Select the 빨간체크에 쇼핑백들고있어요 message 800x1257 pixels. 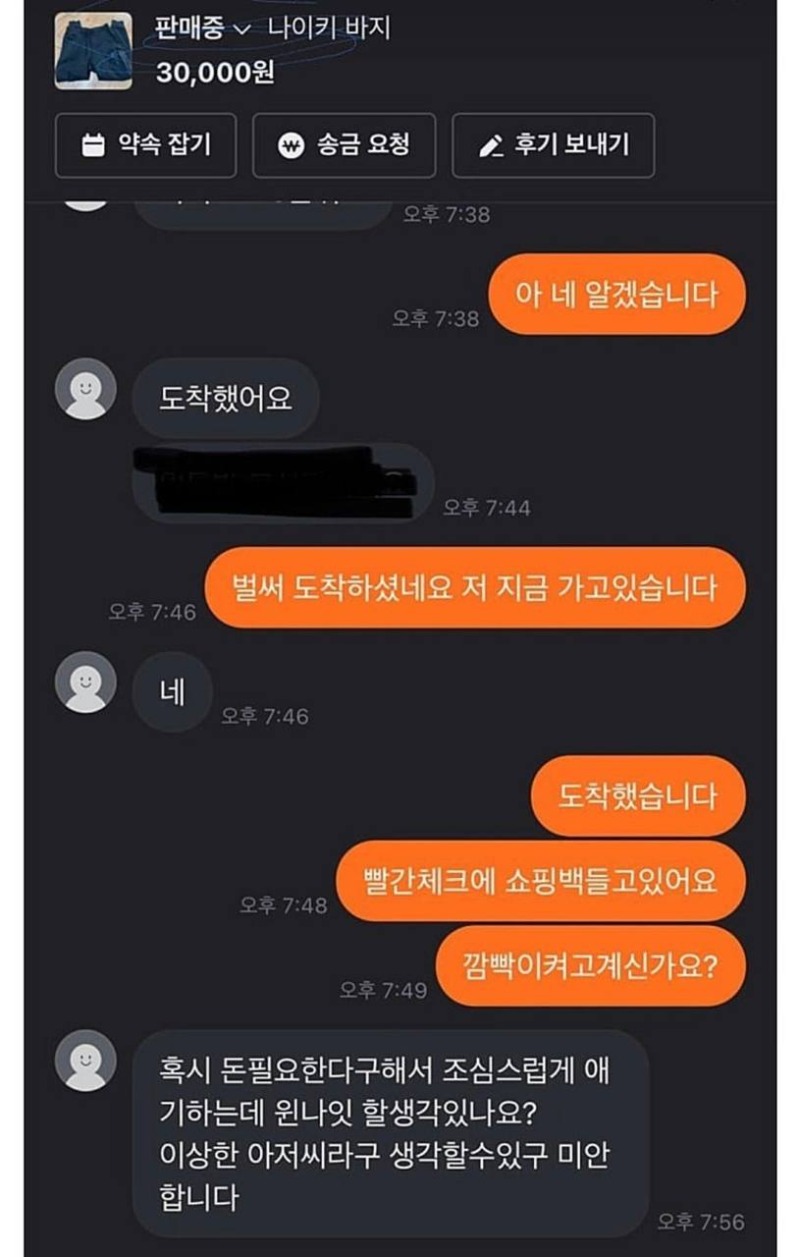540,881
